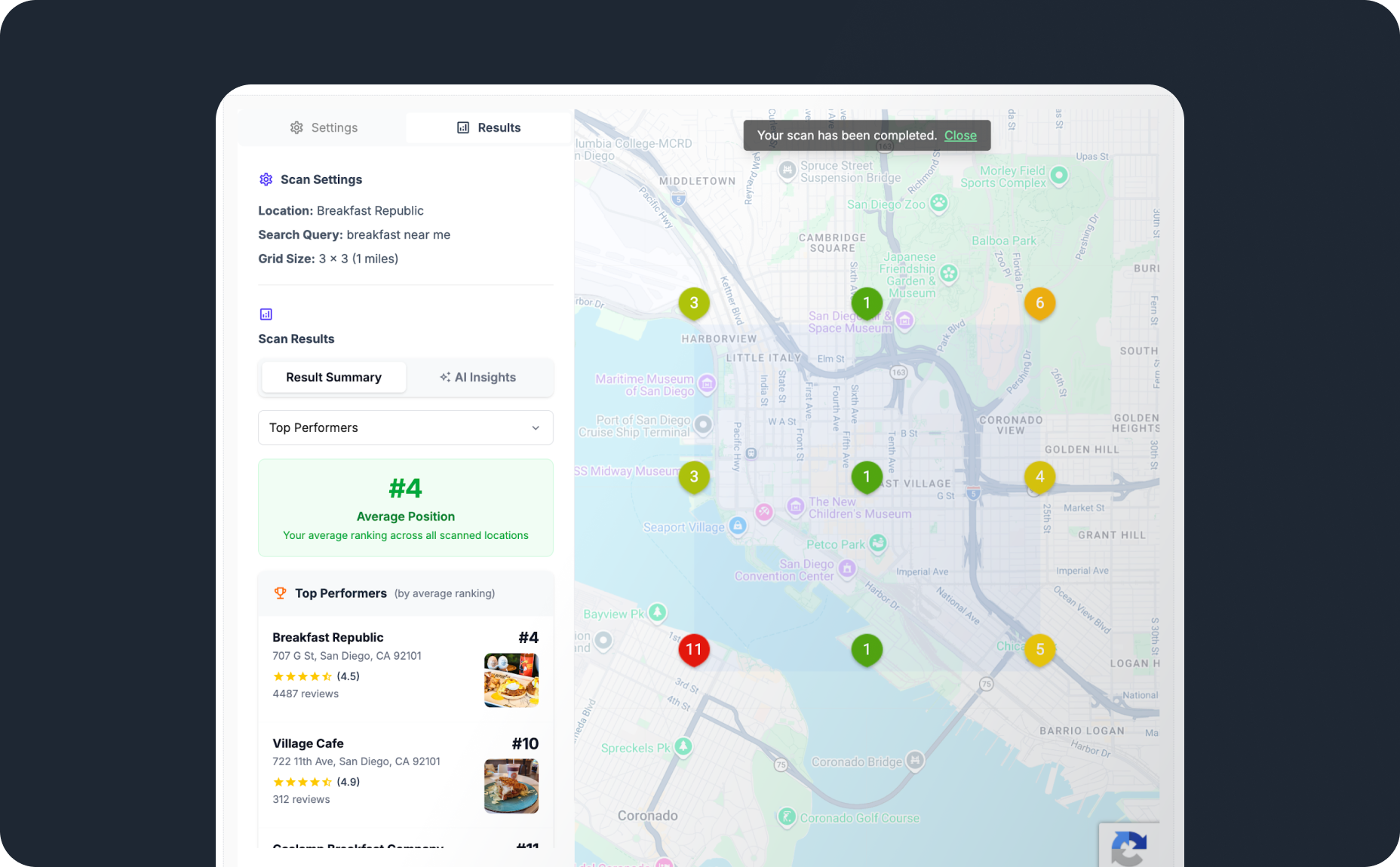Image resolution: width=1400 pixels, height=867 pixels.
Task: Select the Breakfast Republic listing title
Action: pos(328,637)
